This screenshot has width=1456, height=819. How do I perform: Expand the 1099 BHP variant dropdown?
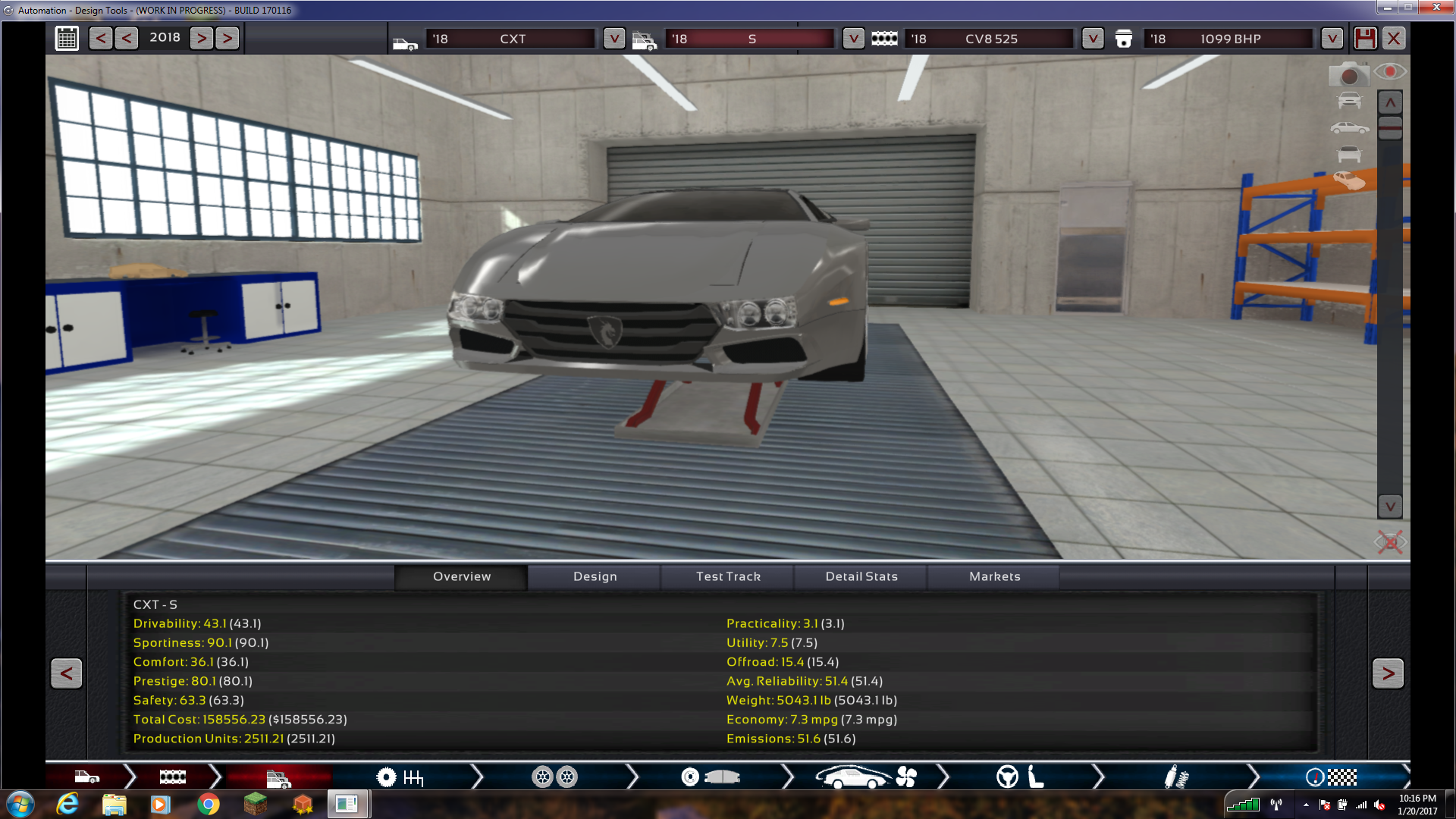pyautogui.click(x=1332, y=38)
